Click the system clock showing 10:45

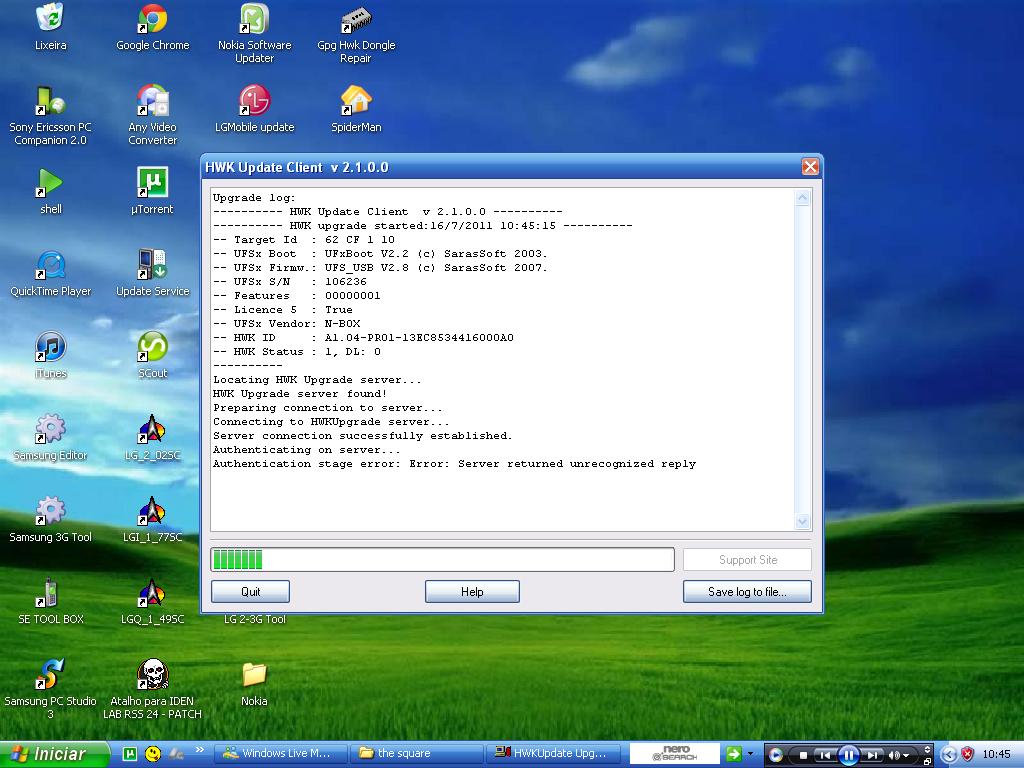point(997,754)
